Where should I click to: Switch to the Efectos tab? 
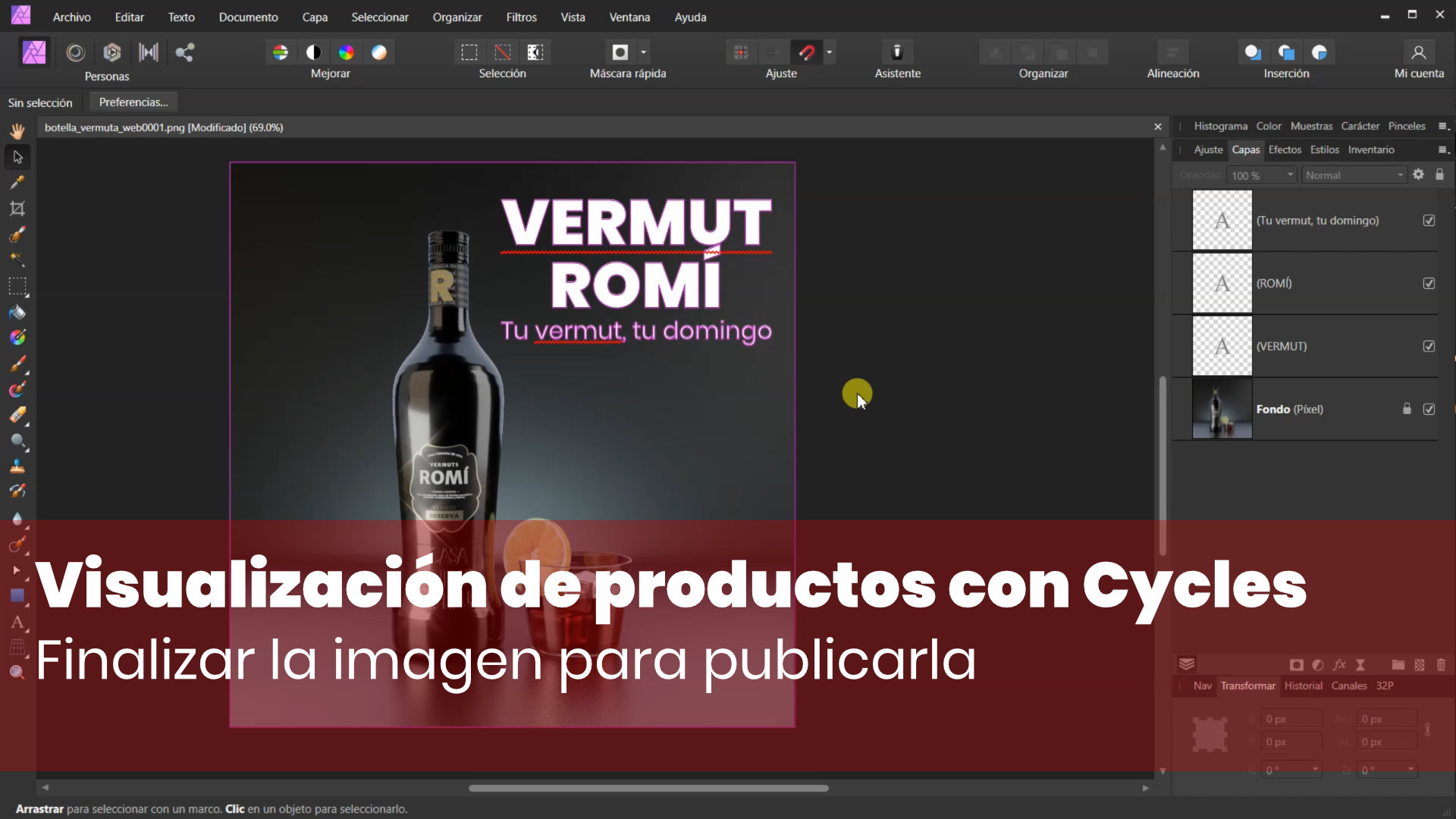point(1285,149)
